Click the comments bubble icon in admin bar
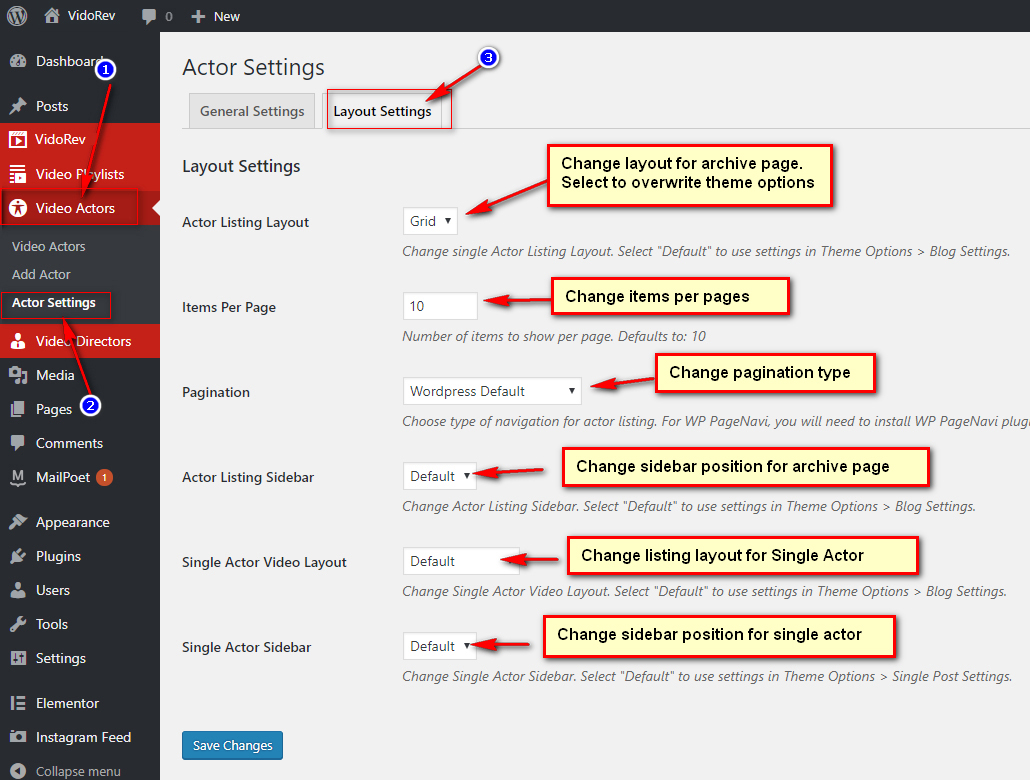The image size is (1030, 780). [x=149, y=17]
